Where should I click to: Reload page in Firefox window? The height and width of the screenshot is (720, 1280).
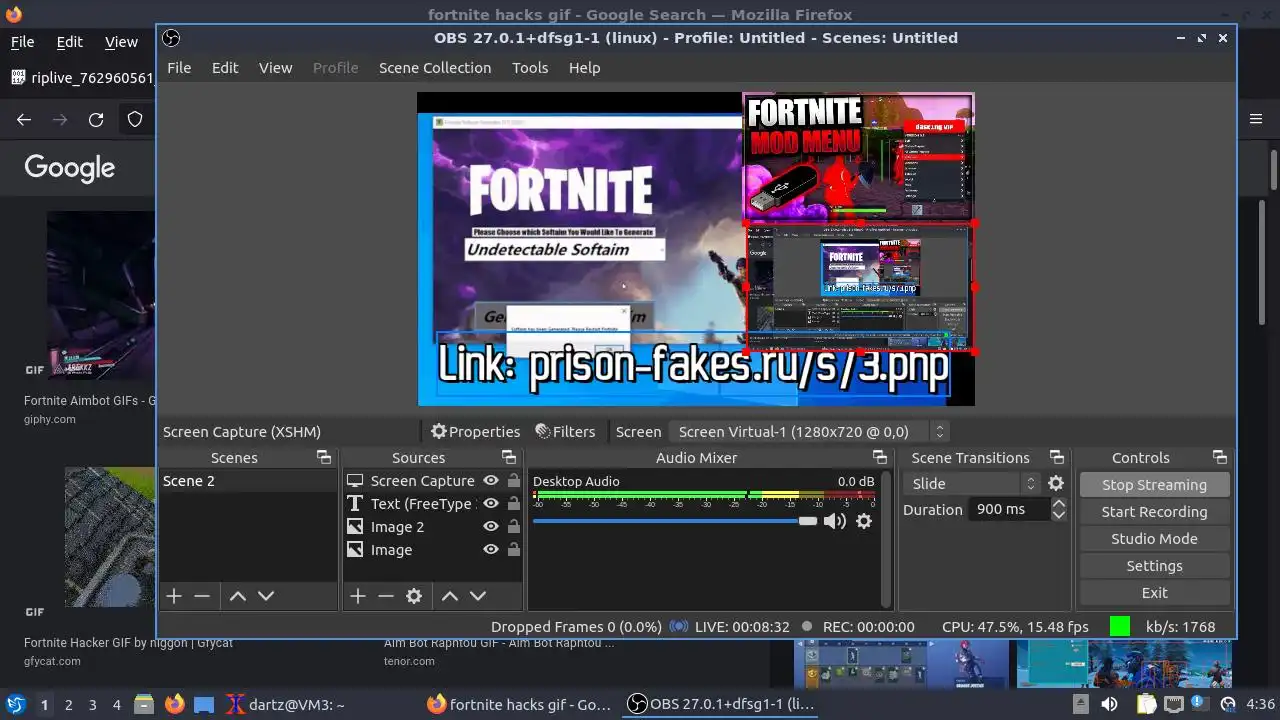pos(96,120)
